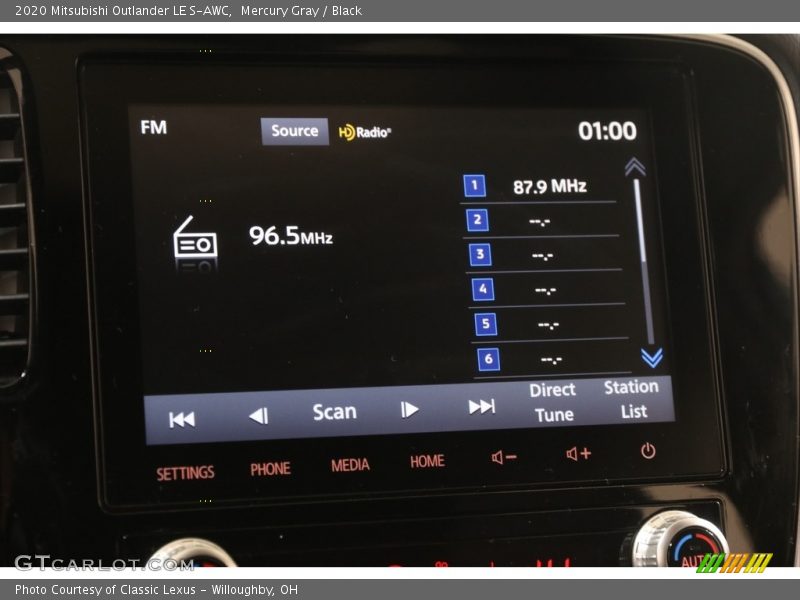Switch to the MEDIA source
Image resolution: width=800 pixels, height=600 pixels.
[x=349, y=464]
